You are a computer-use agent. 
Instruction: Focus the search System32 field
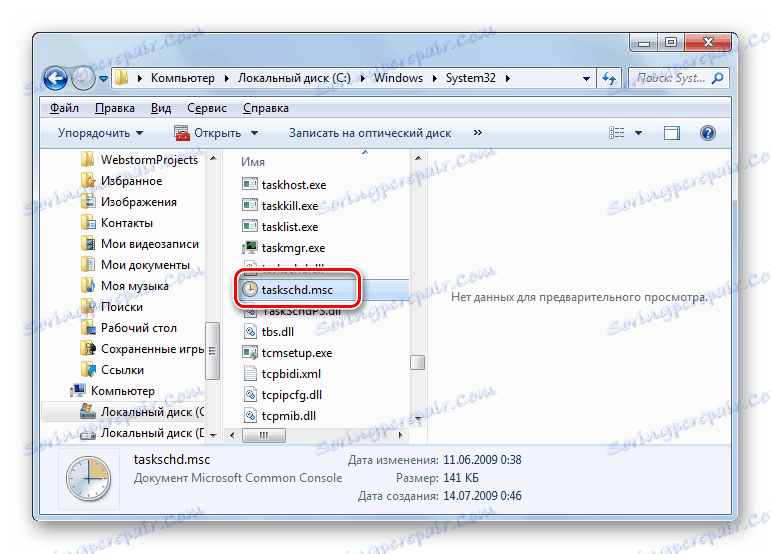coord(671,78)
